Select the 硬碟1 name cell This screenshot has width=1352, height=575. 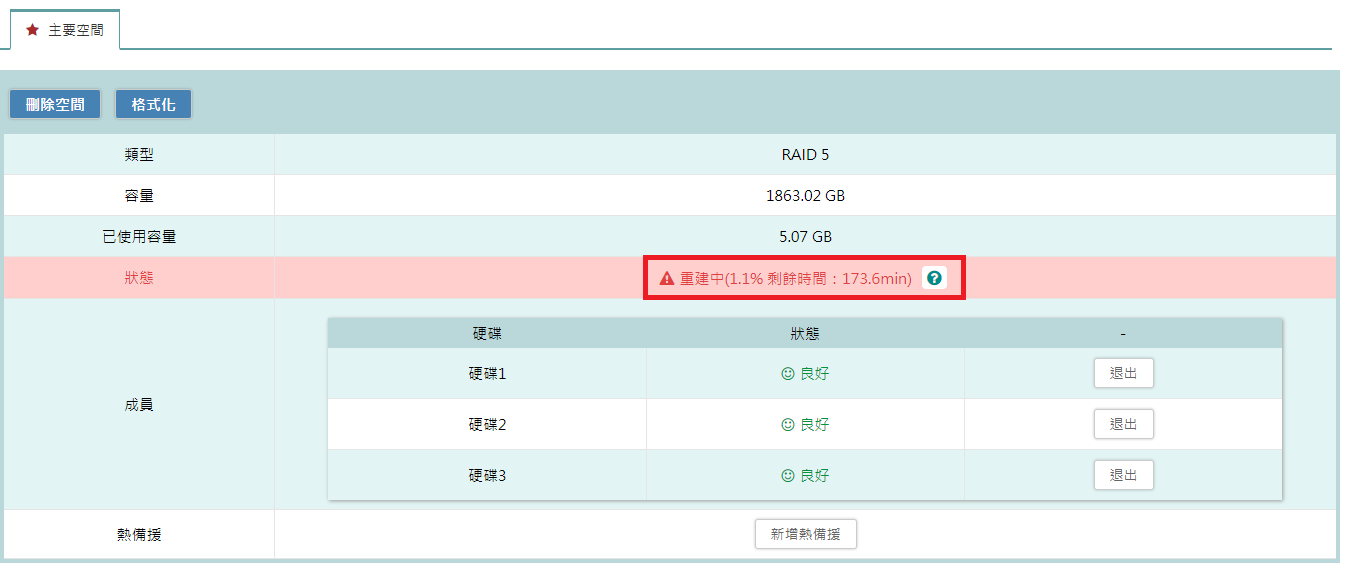coord(487,374)
